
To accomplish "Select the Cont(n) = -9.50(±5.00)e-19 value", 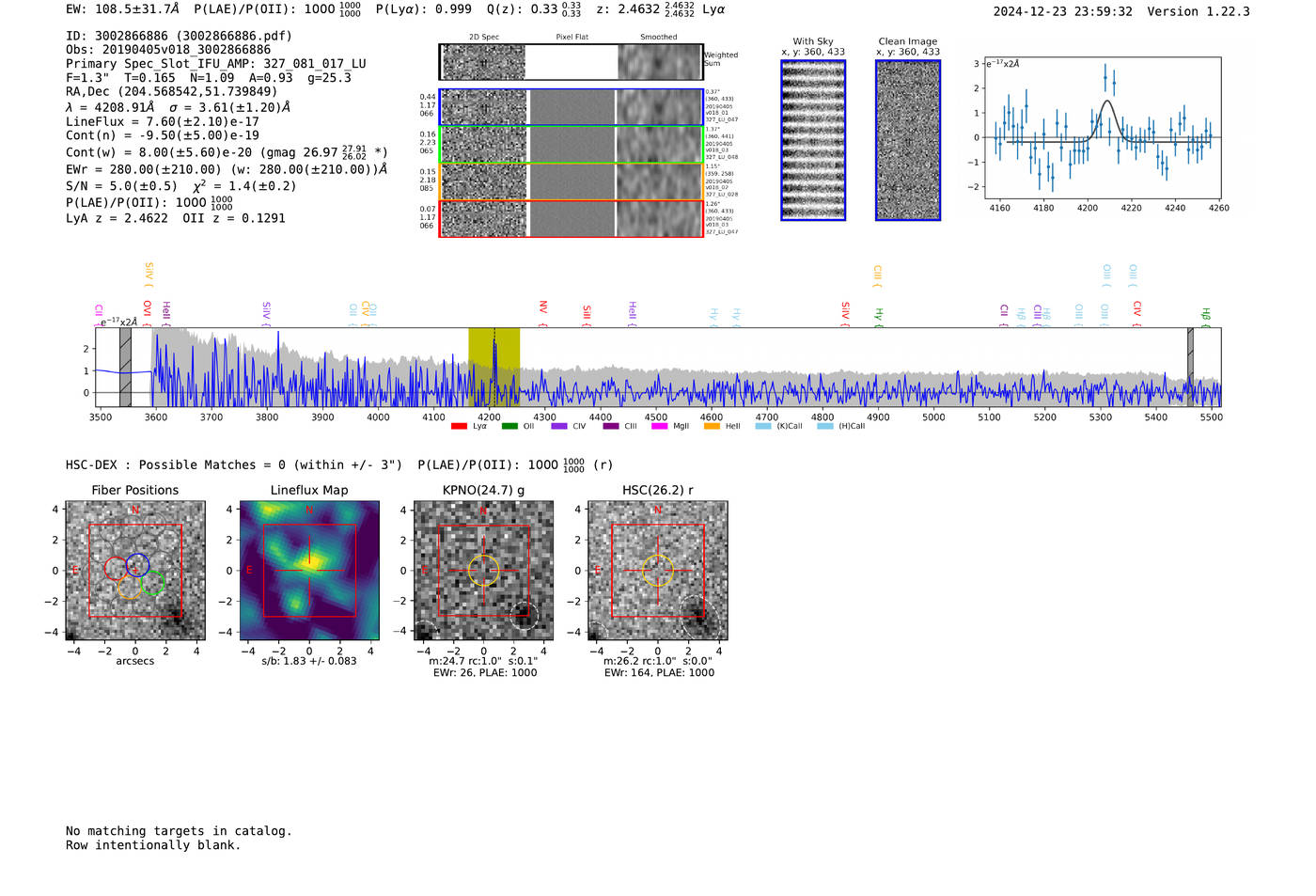I will [163, 135].
